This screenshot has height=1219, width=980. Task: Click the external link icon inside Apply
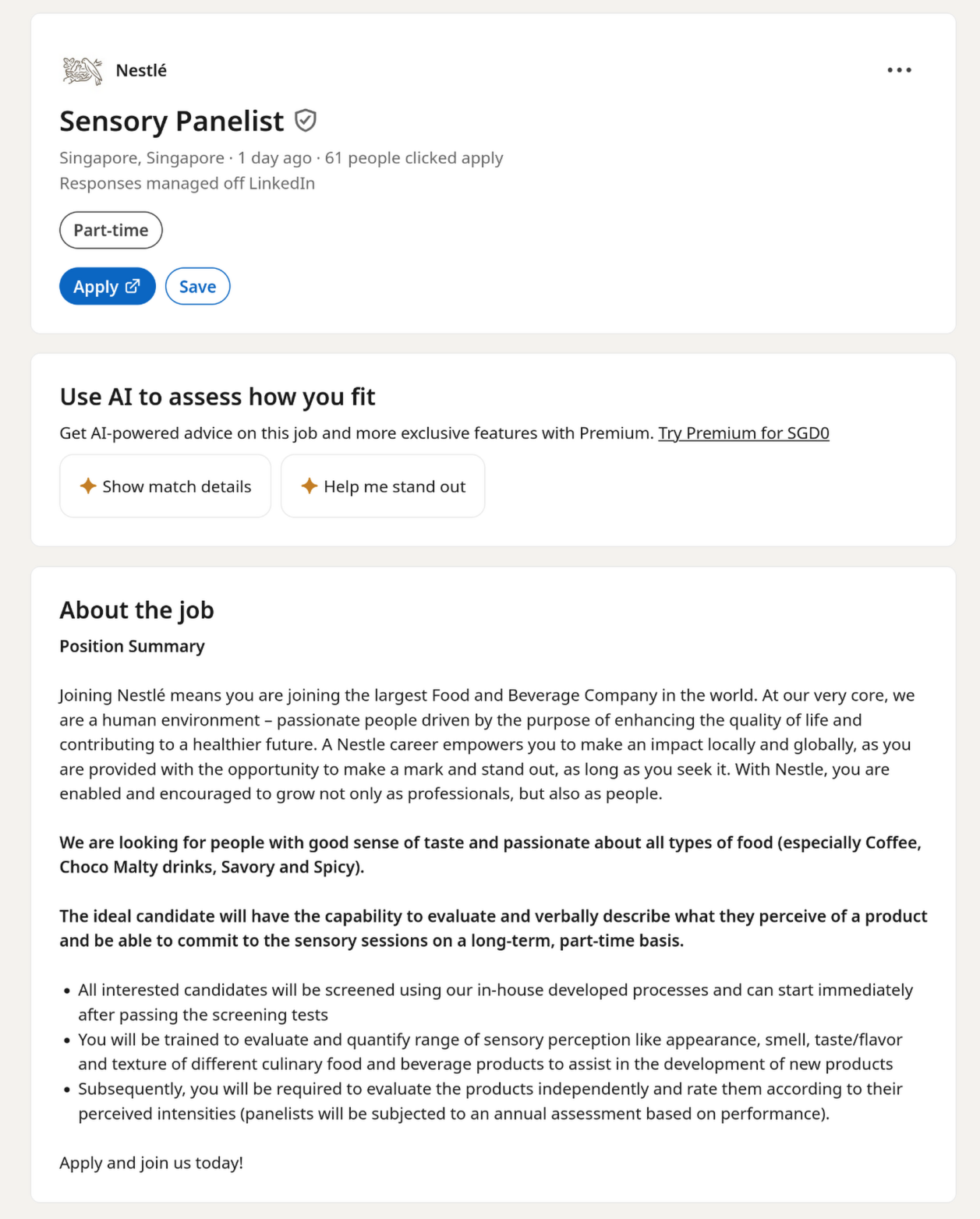133,286
